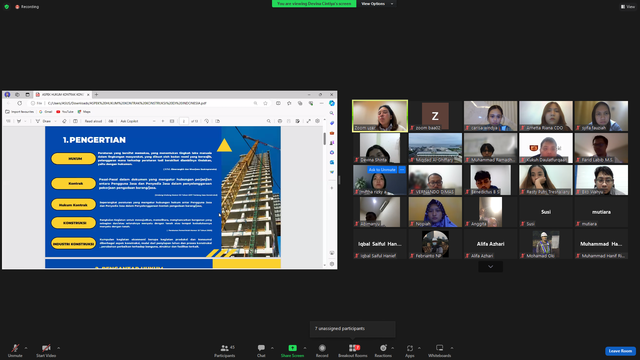Open Whiteboards
This screenshot has height=360, width=640.
click(440, 350)
